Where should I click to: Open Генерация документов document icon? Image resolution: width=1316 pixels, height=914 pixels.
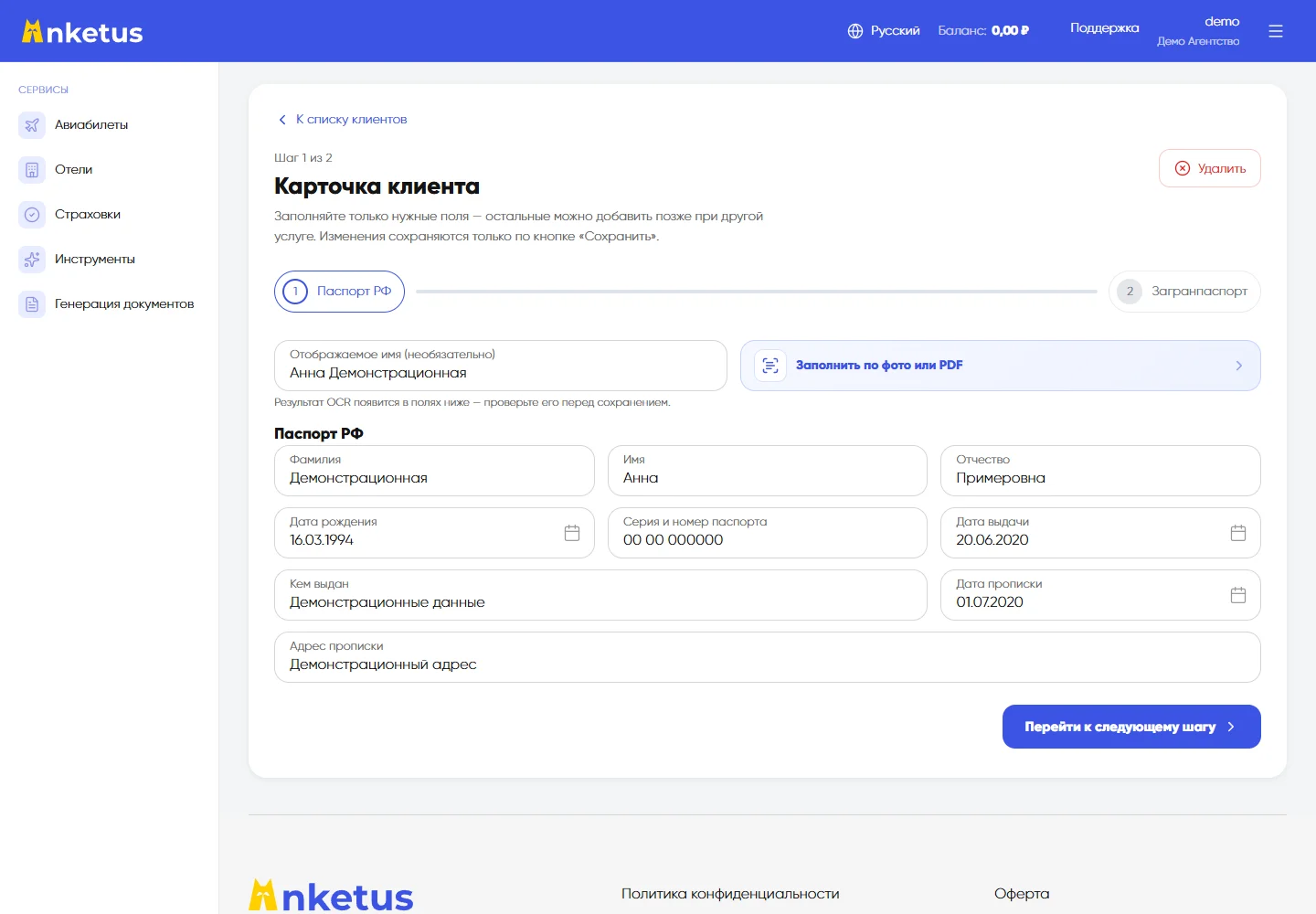click(x=32, y=304)
